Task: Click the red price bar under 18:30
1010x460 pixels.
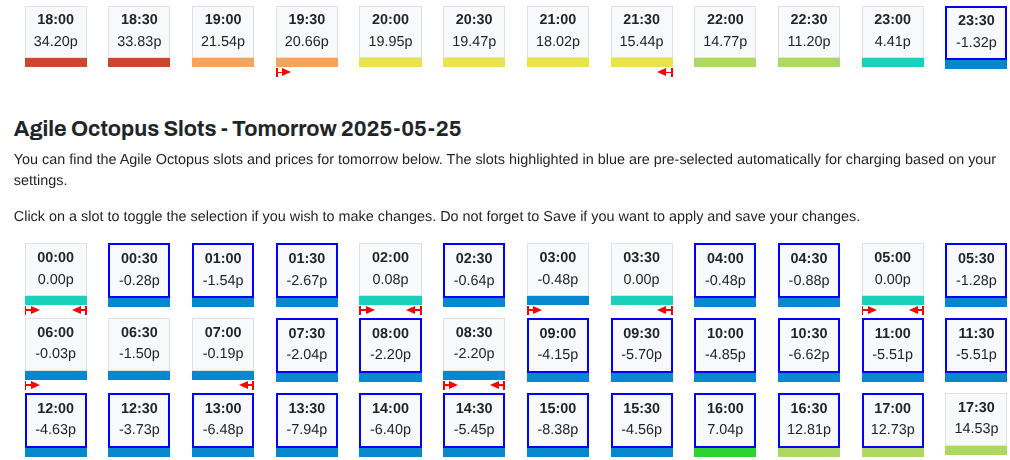Action: [139, 62]
